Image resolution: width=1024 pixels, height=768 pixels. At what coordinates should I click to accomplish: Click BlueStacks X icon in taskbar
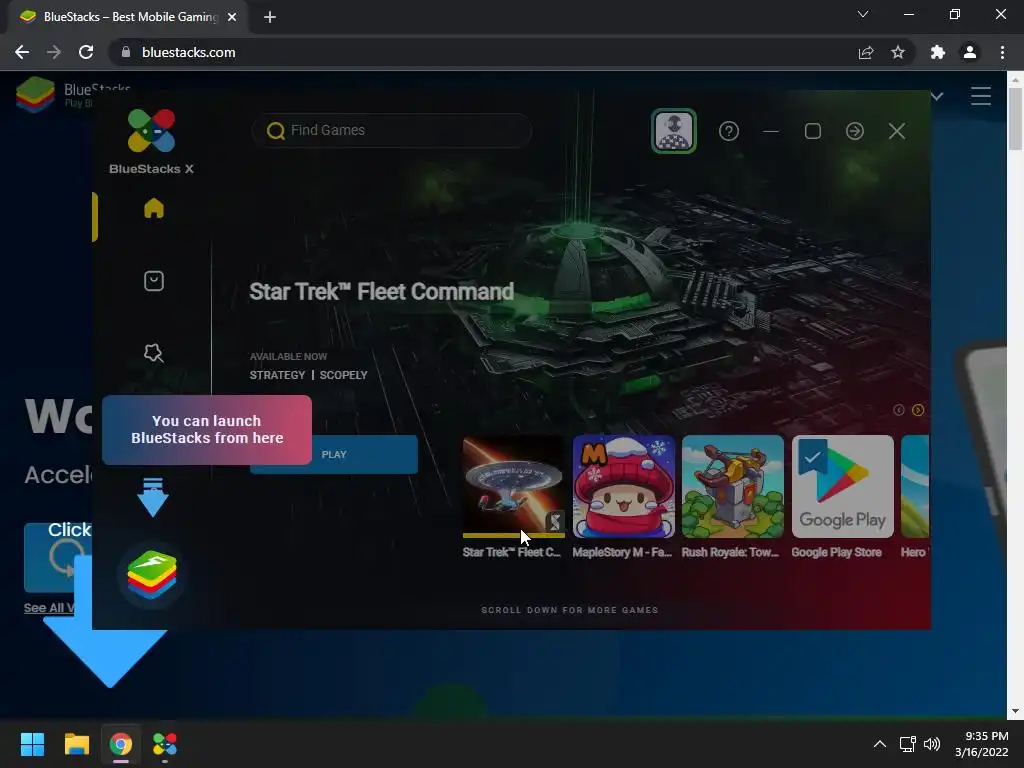[165, 744]
